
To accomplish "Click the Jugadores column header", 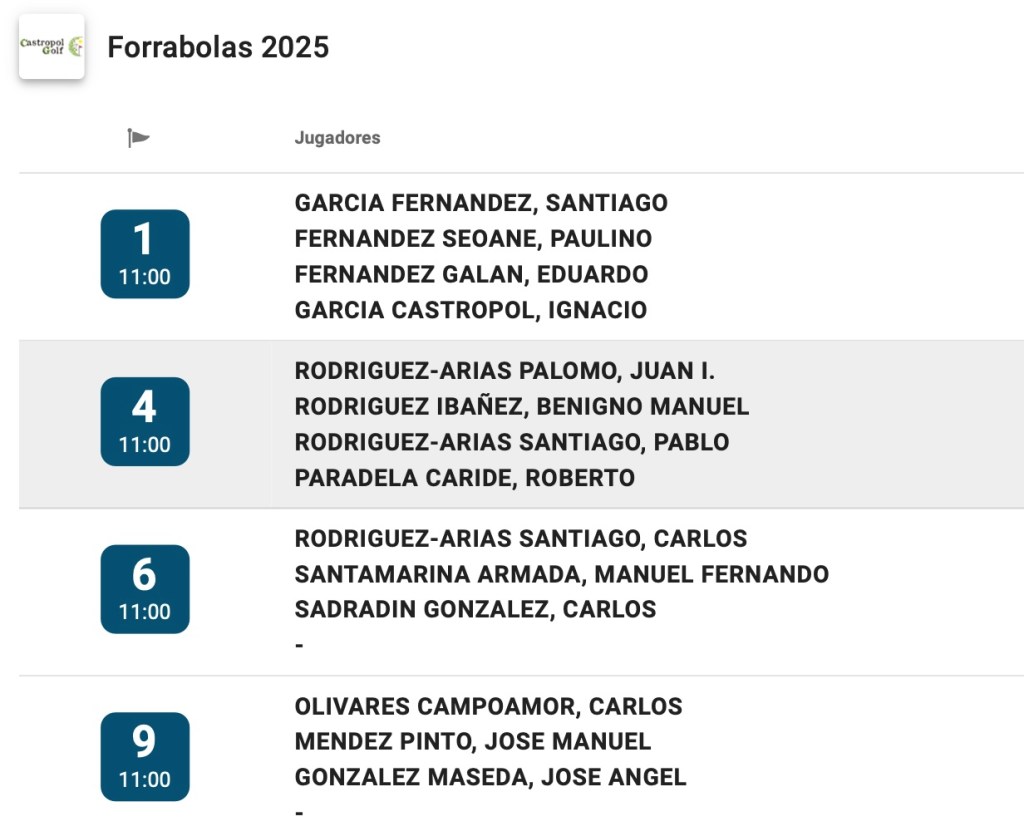I will tap(337, 138).
